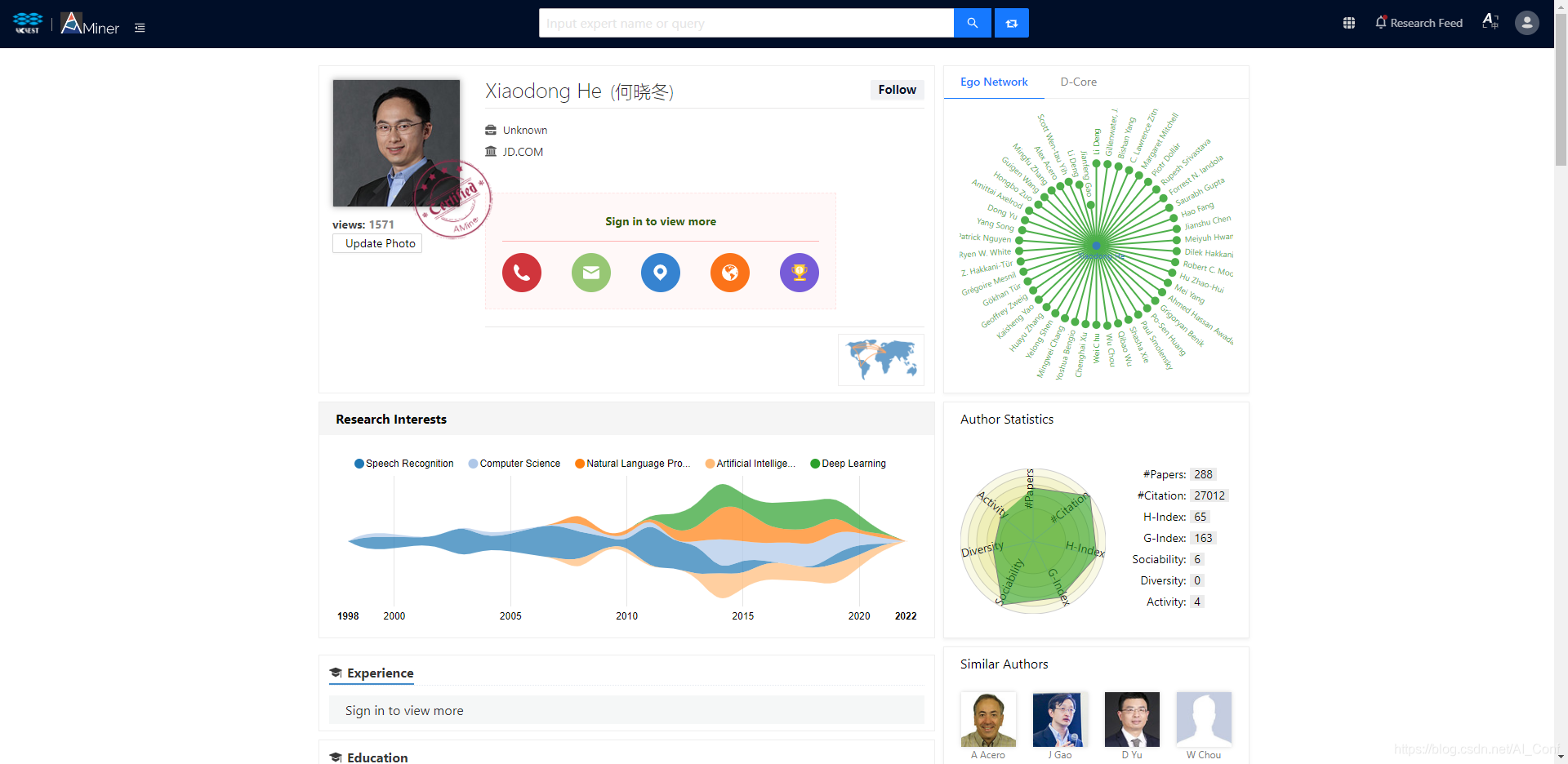
Task: Open the hamburger menu next to AMiner
Action: pos(140,28)
